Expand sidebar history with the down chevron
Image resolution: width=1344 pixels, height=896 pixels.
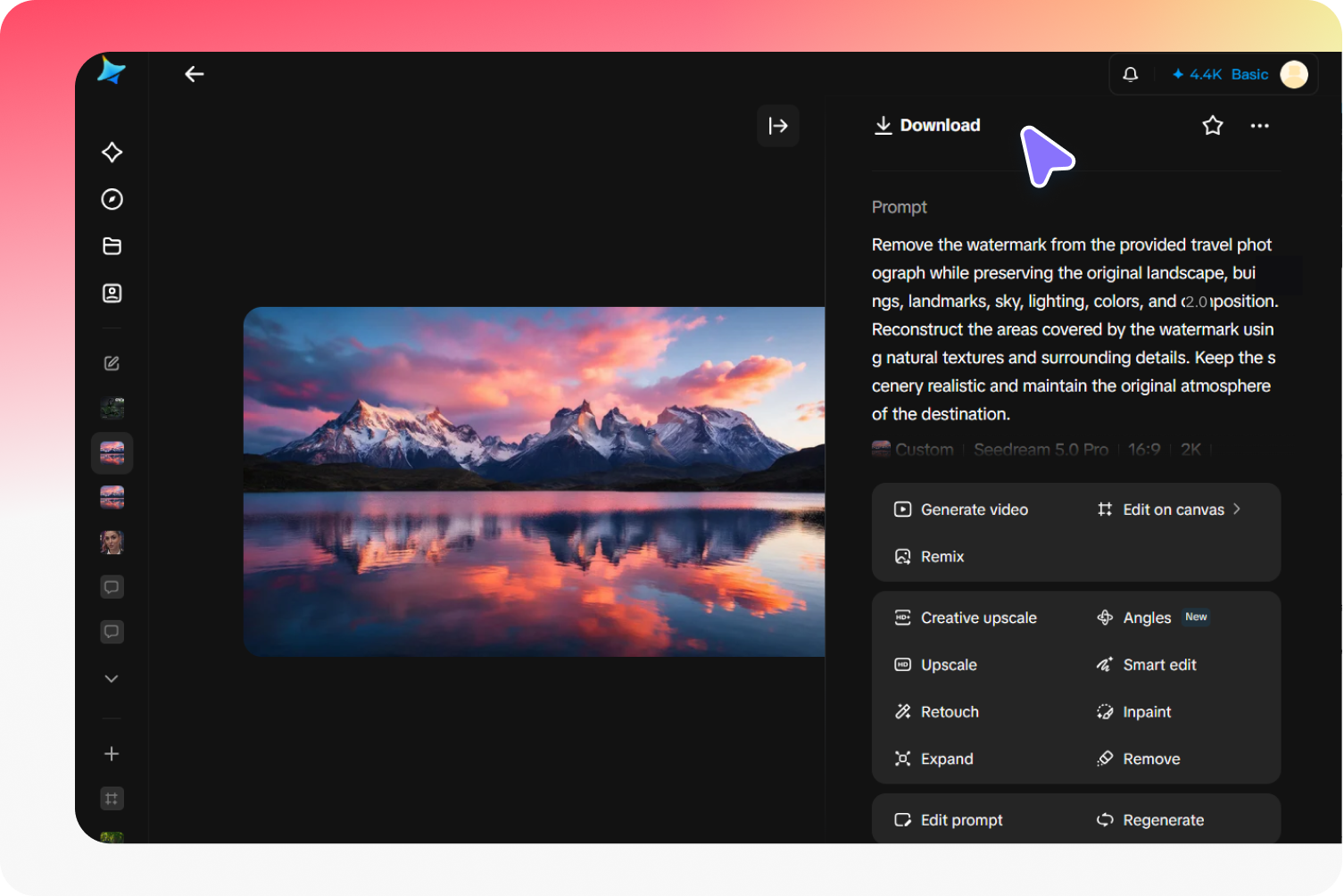click(x=112, y=679)
